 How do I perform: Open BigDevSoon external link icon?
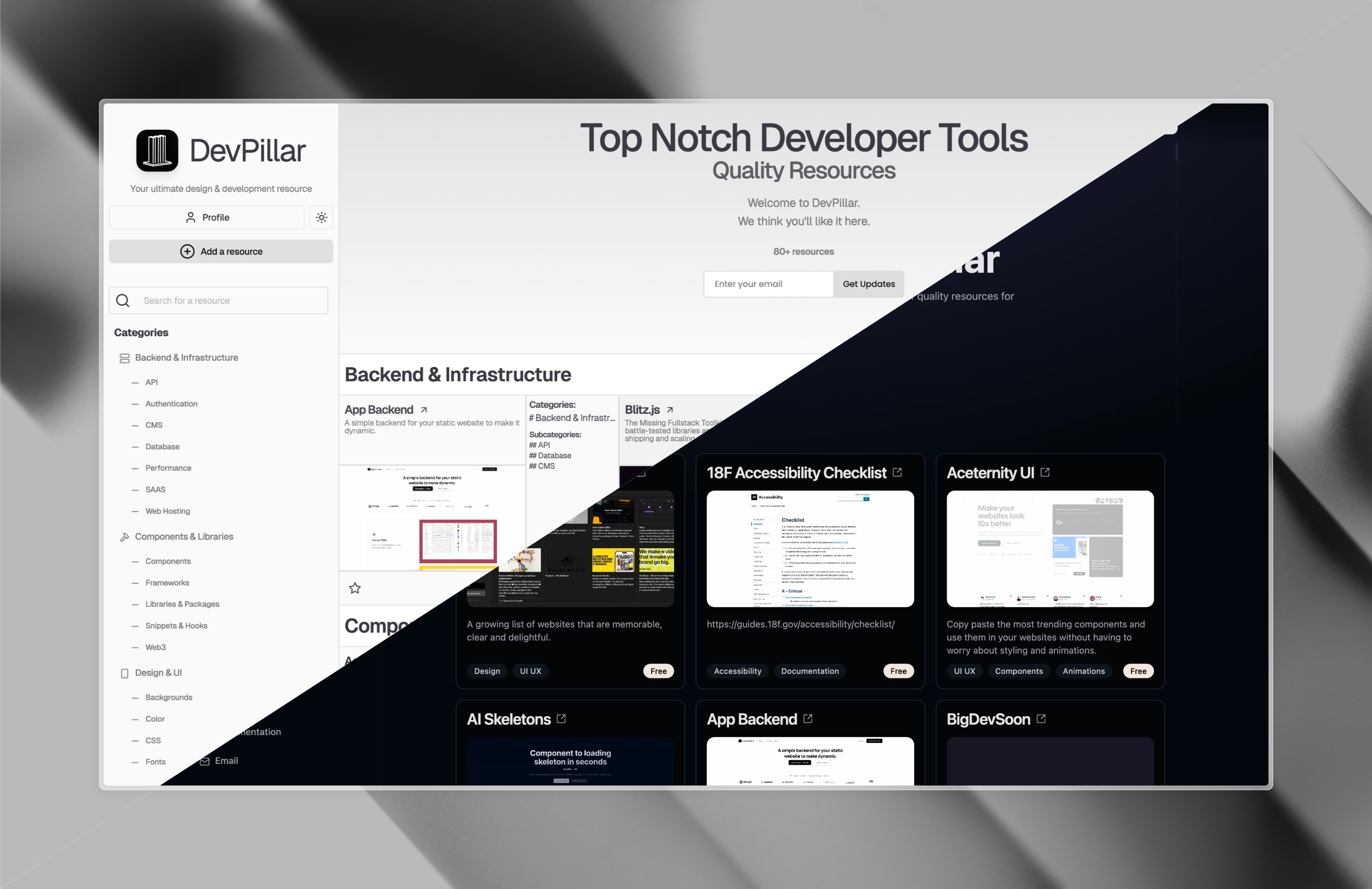[1040, 718]
